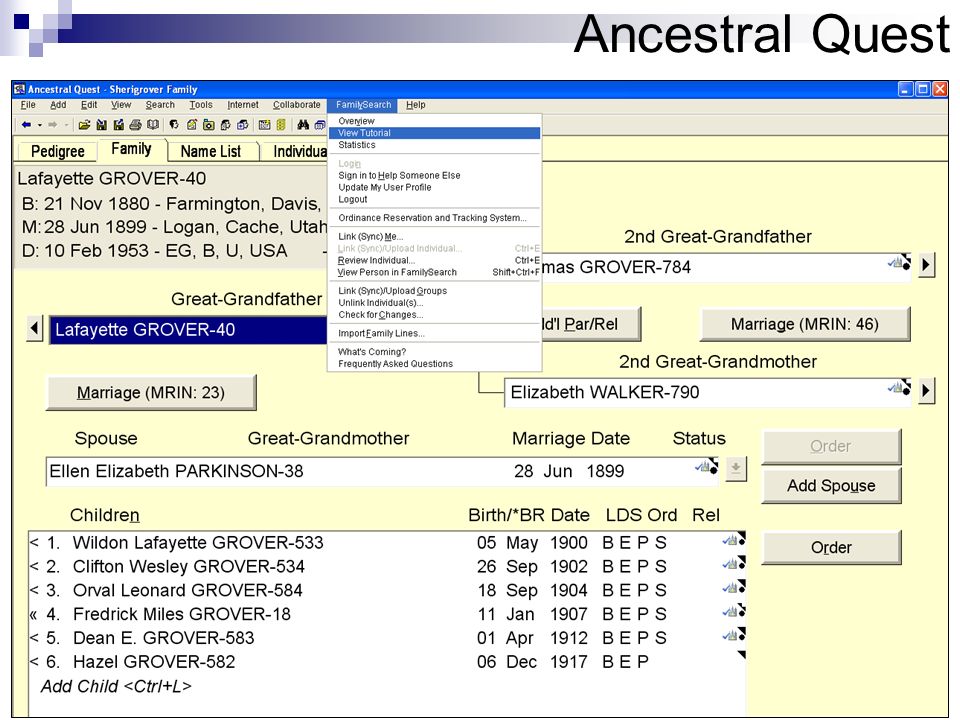Click the blue Back arrow toolbar icon
This screenshot has width=960, height=720.
pos(26,125)
